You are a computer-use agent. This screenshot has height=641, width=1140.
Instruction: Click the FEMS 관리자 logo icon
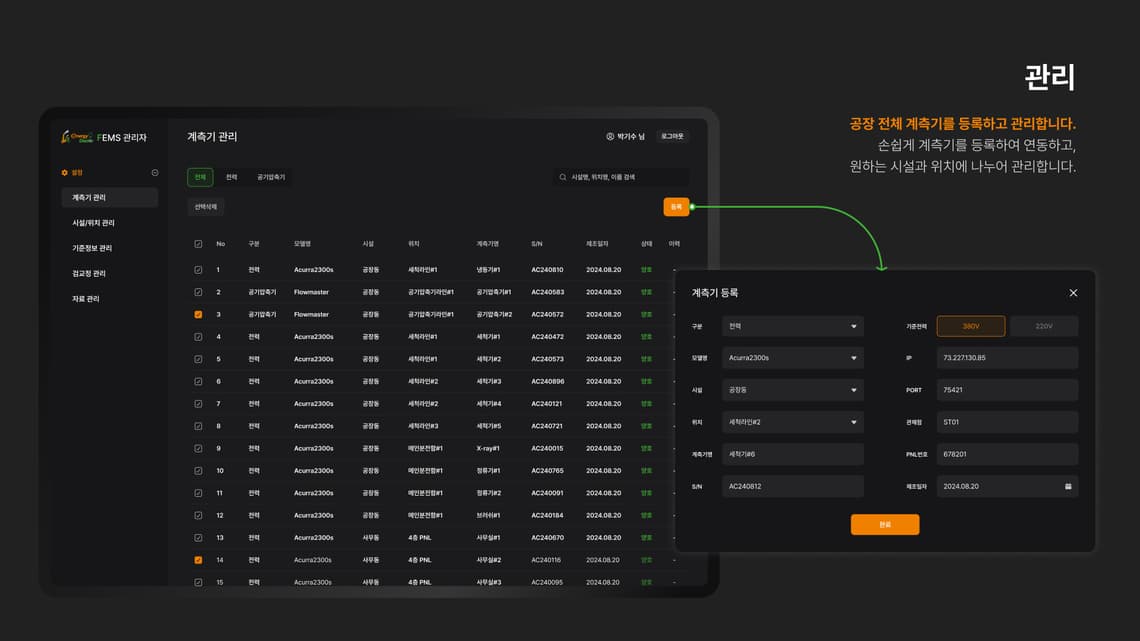tap(76, 137)
